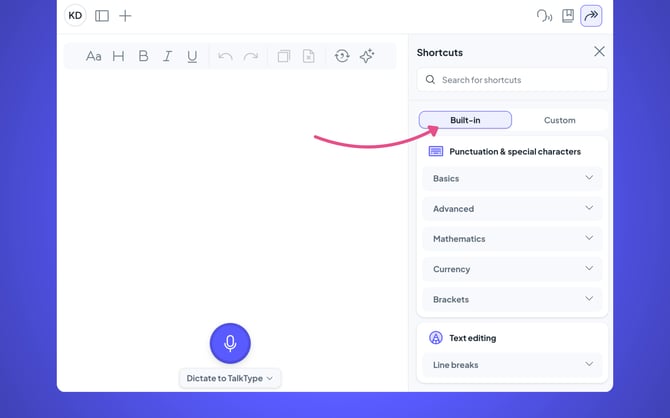670x418 pixels.
Task: Toggle italic formatting
Action: click(x=168, y=56)
